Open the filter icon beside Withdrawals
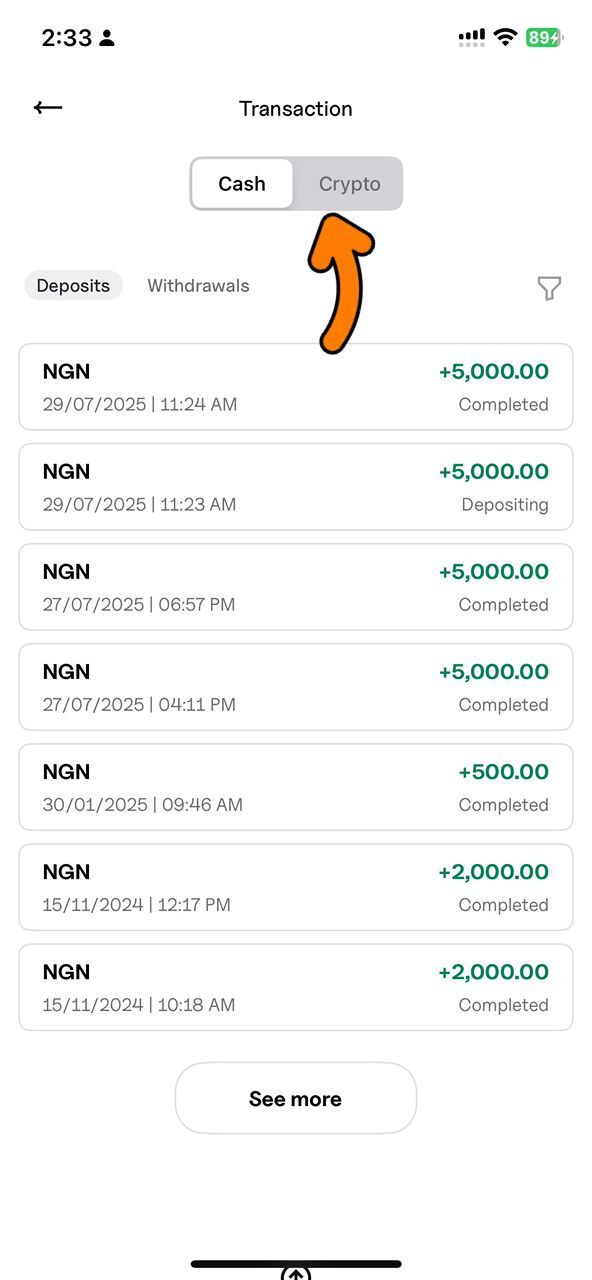Screen dimensions: 592x1280 coord(550,288)
